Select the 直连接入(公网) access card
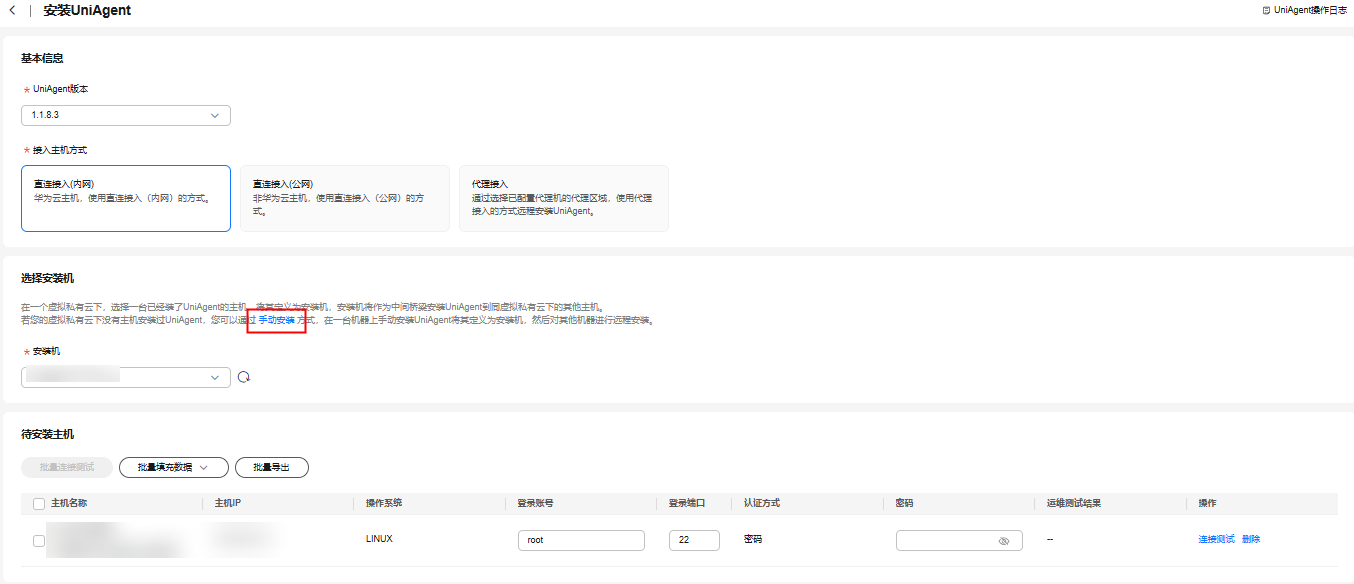The height and width of the screenshot is (584, 1354). tap(345, 198)
